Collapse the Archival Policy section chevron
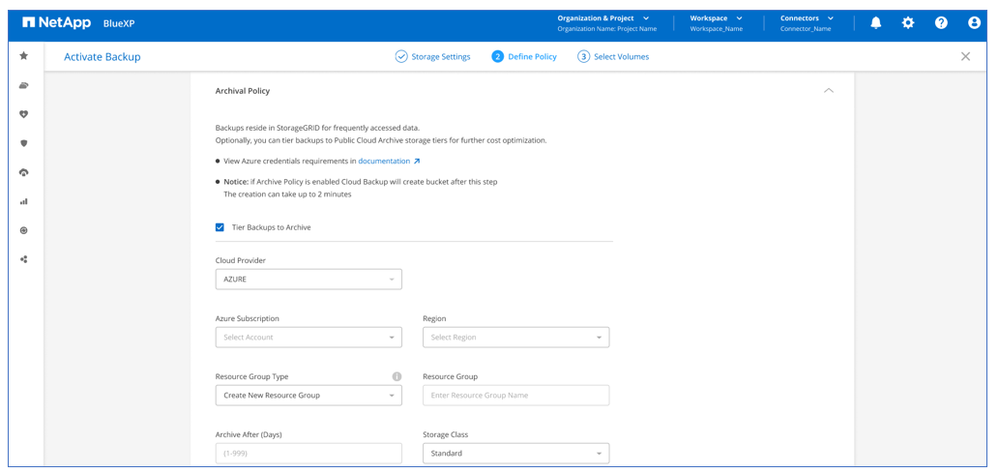The width and height of the screenshot is (999, 475). click(x=827, y=91)
